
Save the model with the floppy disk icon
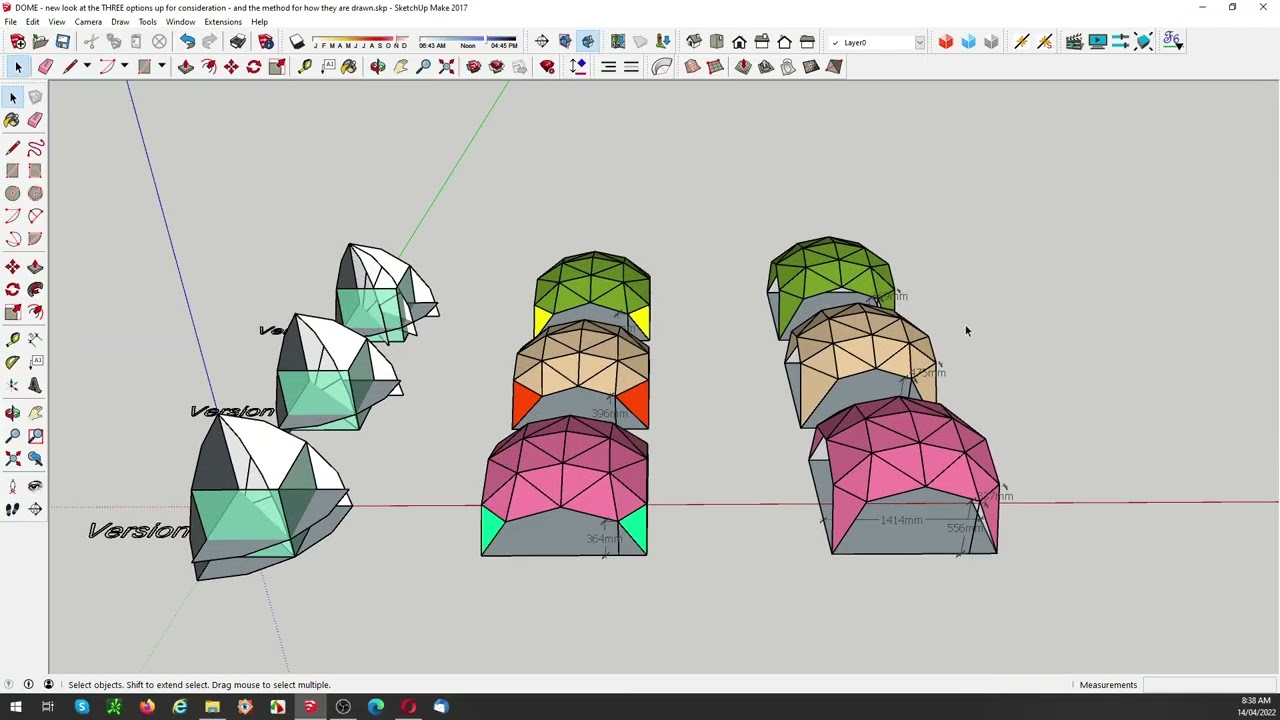coord(63,42)
